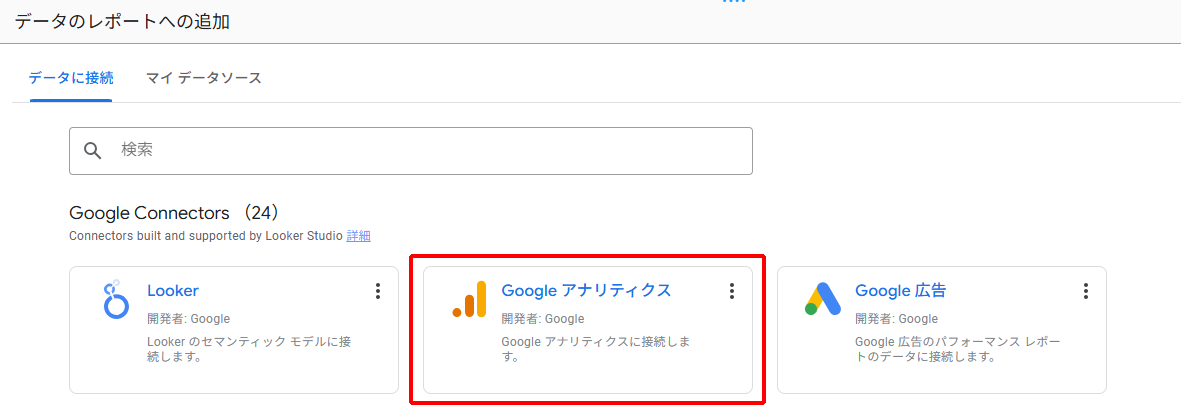Switch to the データに接続 tab
The height and width of the screenshot is (406, 1183).
pyautogui.click(x=71, y=78)
